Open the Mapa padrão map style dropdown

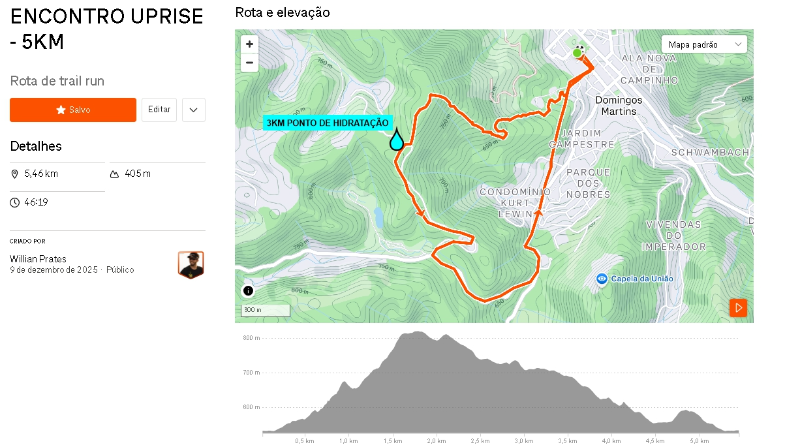(x=706, y=44)
